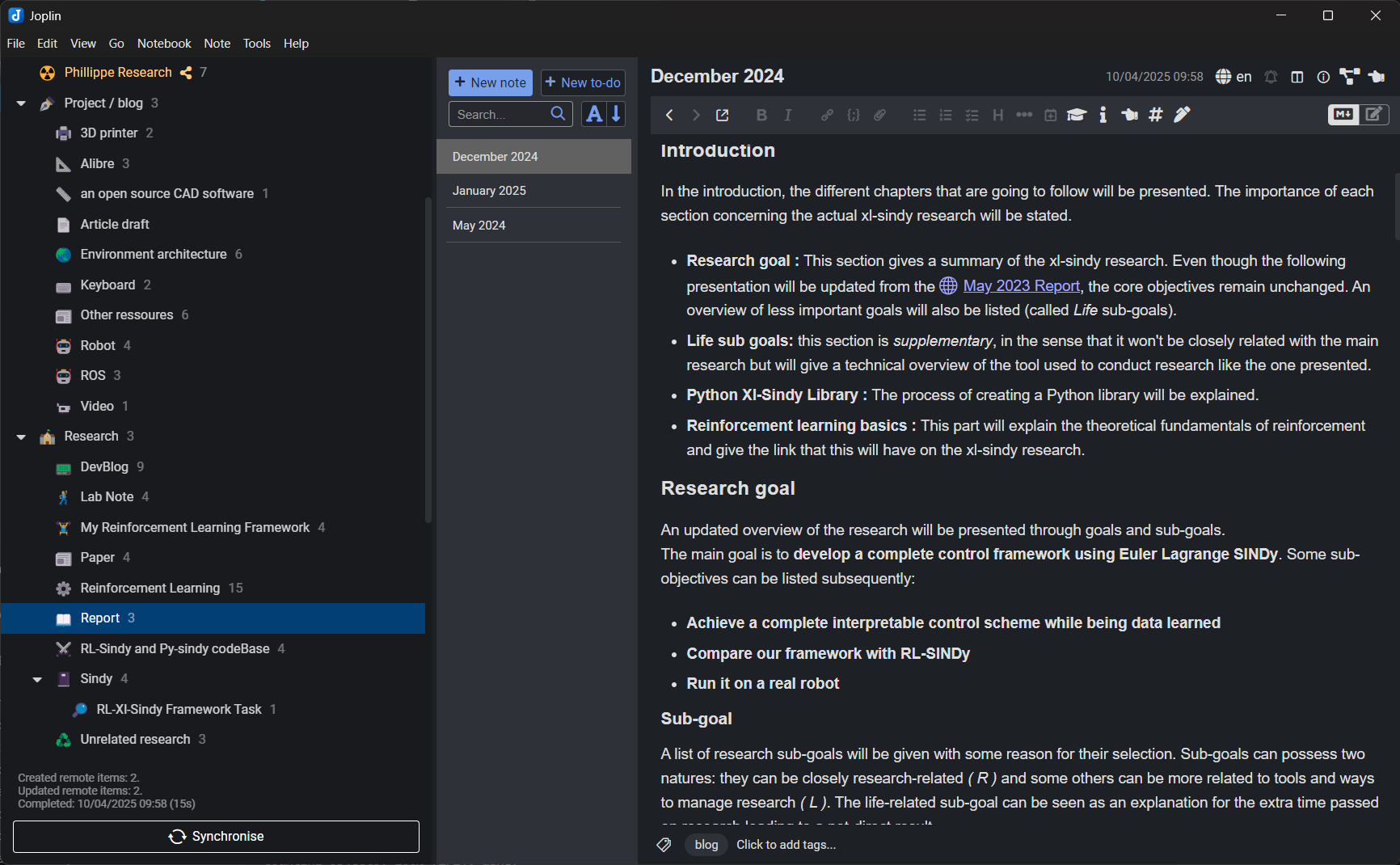Go forward in note history
The height and width of the screenshot is (865, 1400).
[x=695, y=115]
